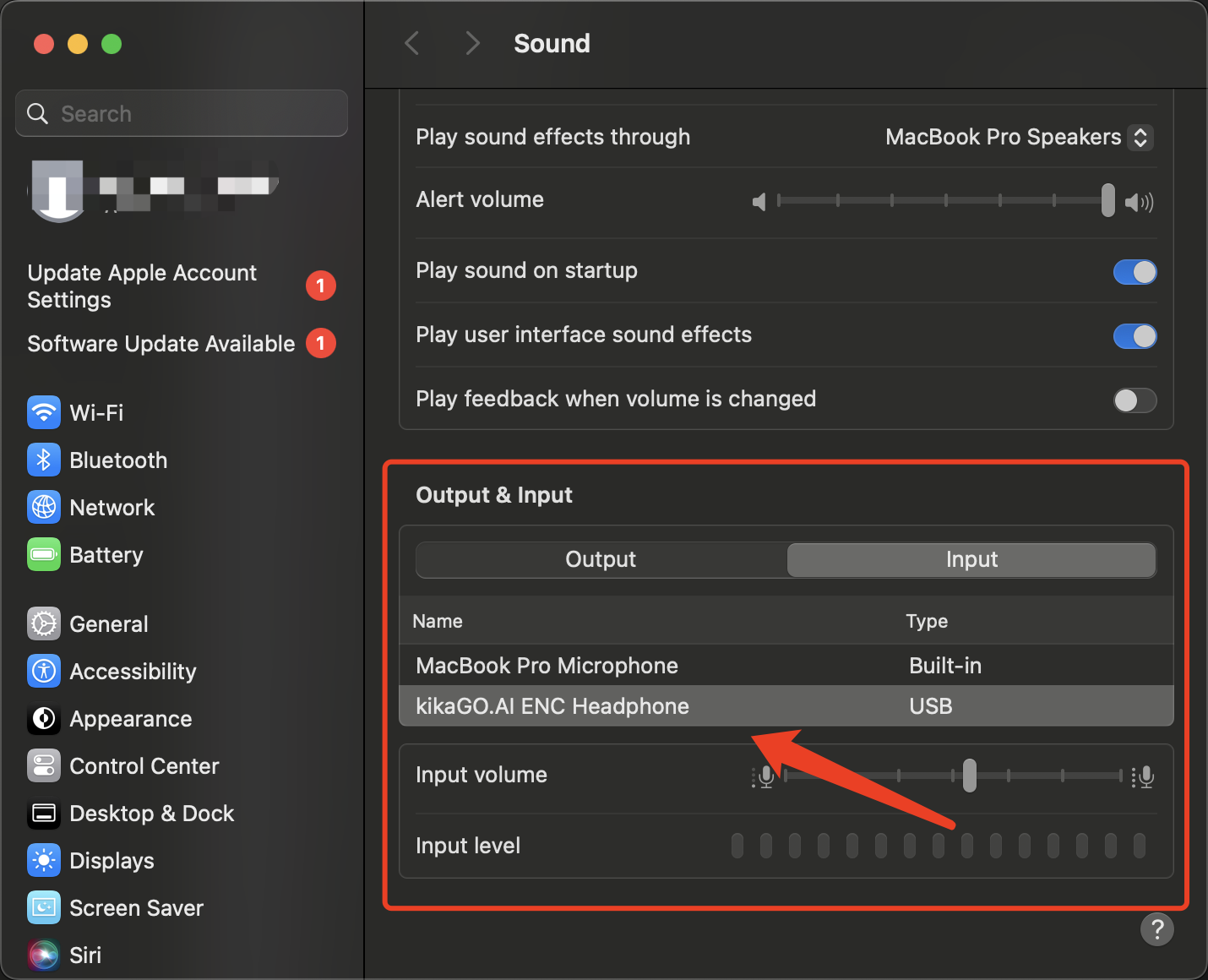Viewport: 1208px width, 980px height.
Task: Click the help question mark button
Action: [x=1156, y=929]
